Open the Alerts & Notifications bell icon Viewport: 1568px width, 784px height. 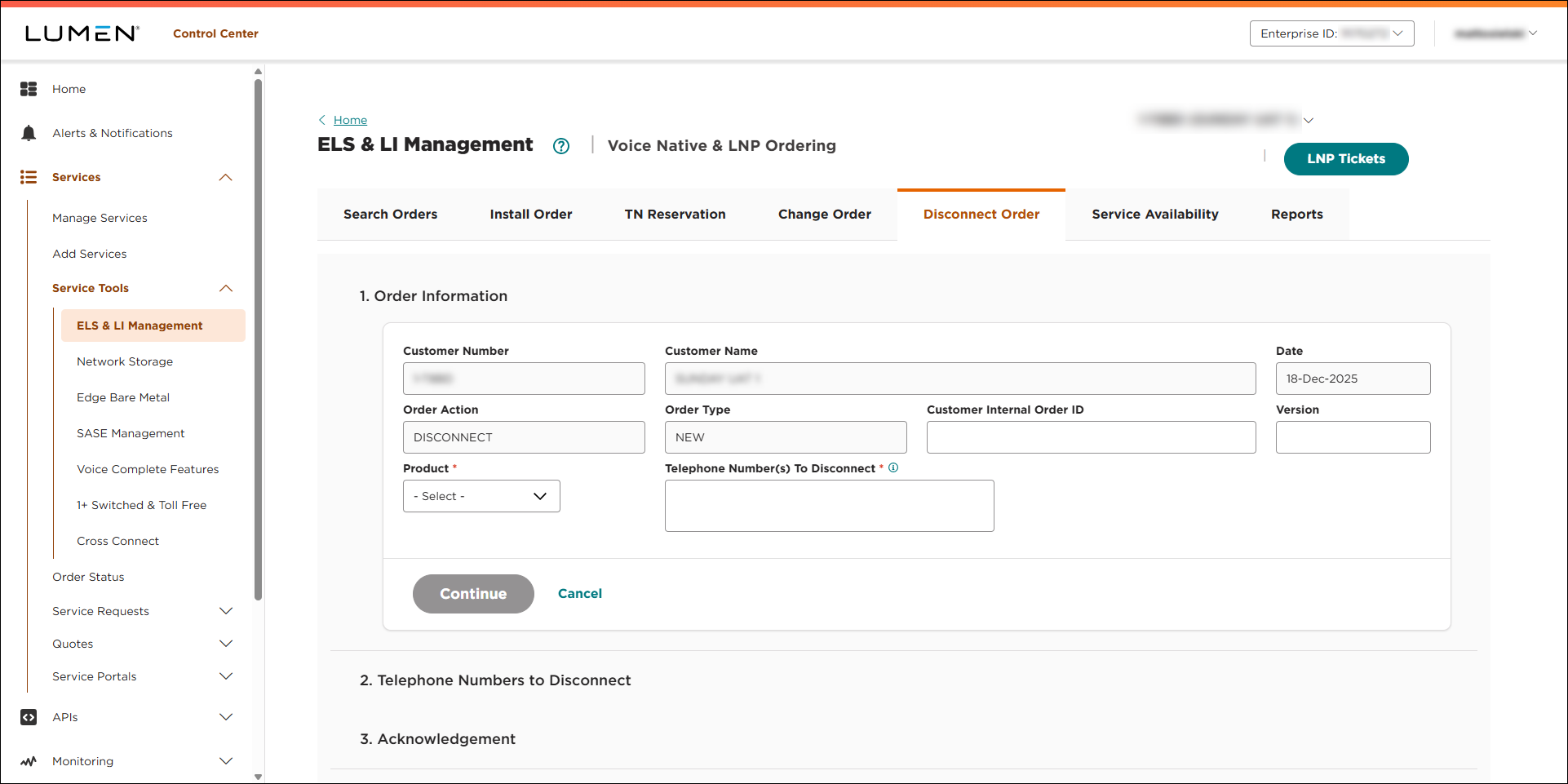(29, 132)
